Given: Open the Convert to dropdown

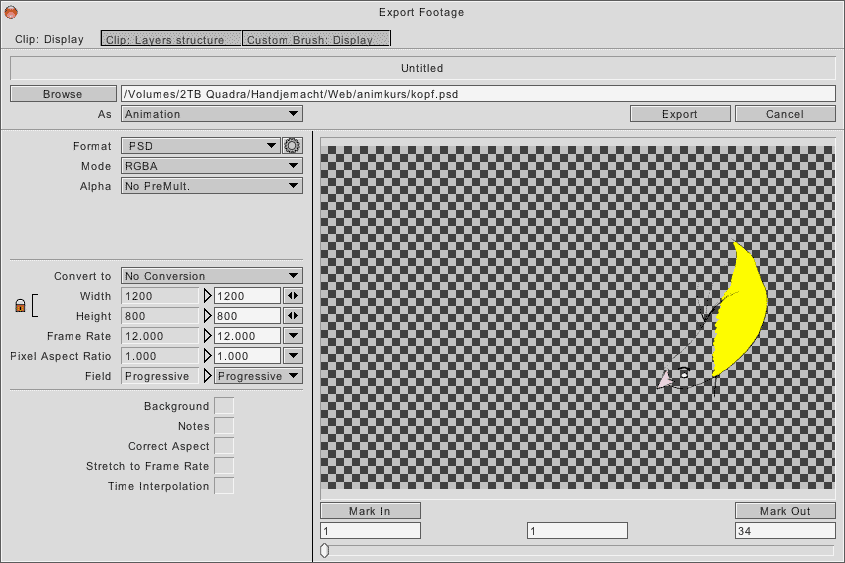Looking at the screenshot, I should (212, 276).
